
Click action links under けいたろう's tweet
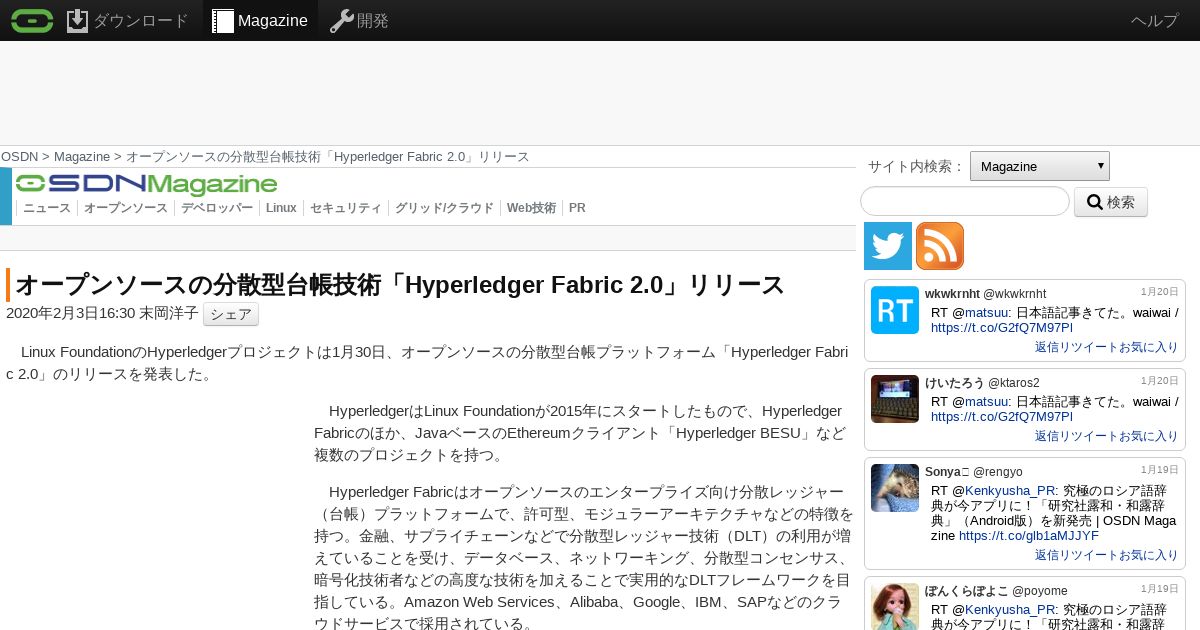(1106, 436)
